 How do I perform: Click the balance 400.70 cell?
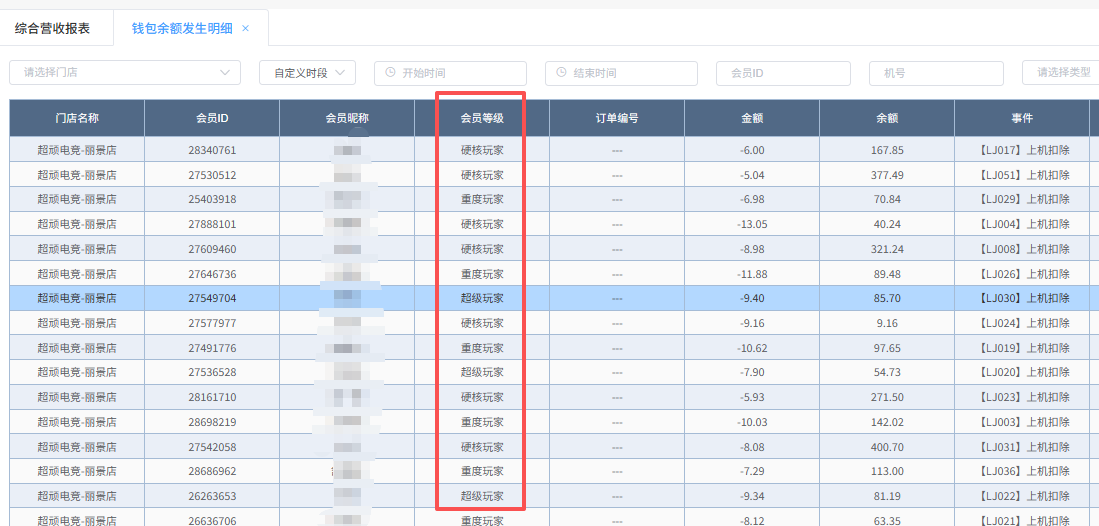coord(887,447)
